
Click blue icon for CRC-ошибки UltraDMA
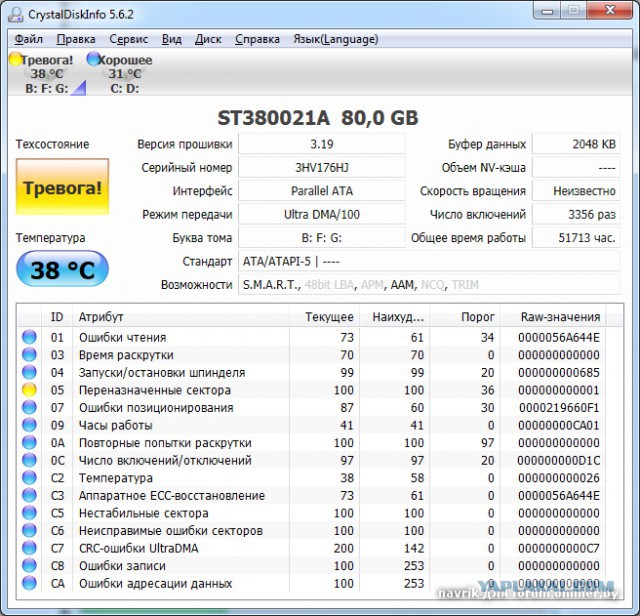pos(29,548)
